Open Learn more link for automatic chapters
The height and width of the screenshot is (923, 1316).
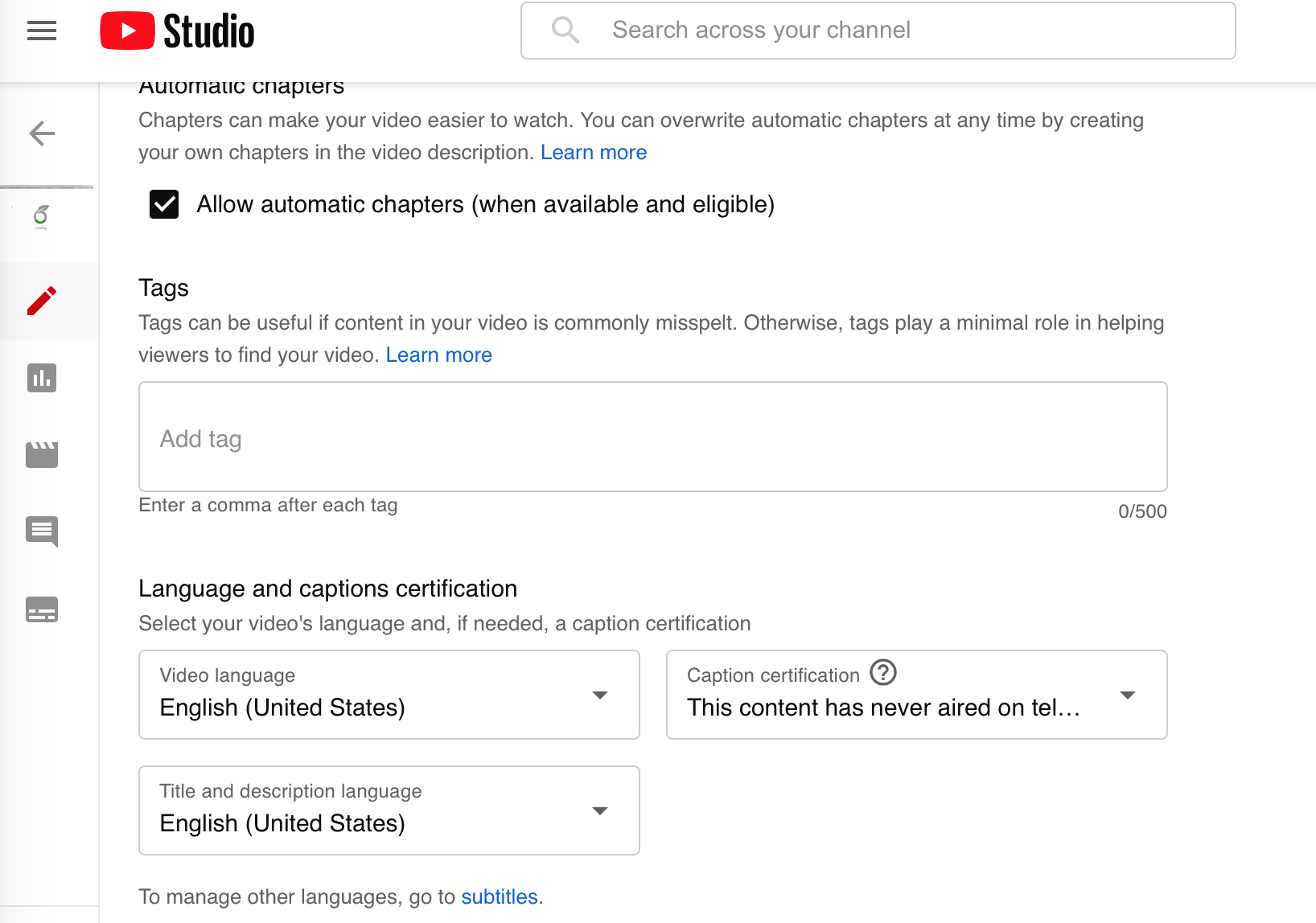(x=594, y=153)
